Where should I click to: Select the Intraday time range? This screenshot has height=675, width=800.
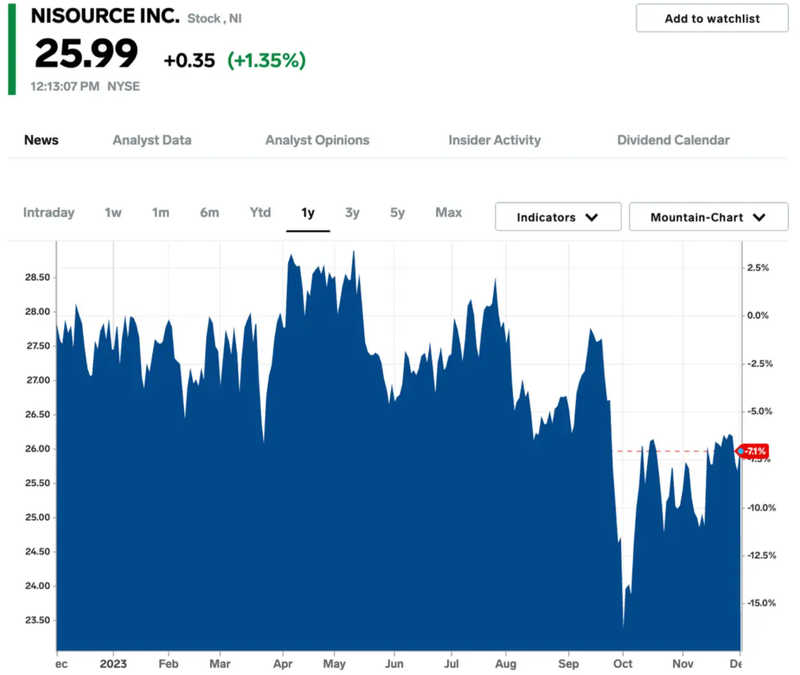coord(49,212)
